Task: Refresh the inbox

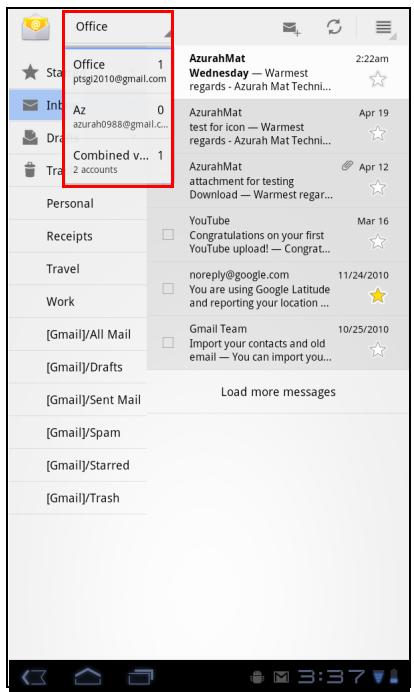Action: 334,27
